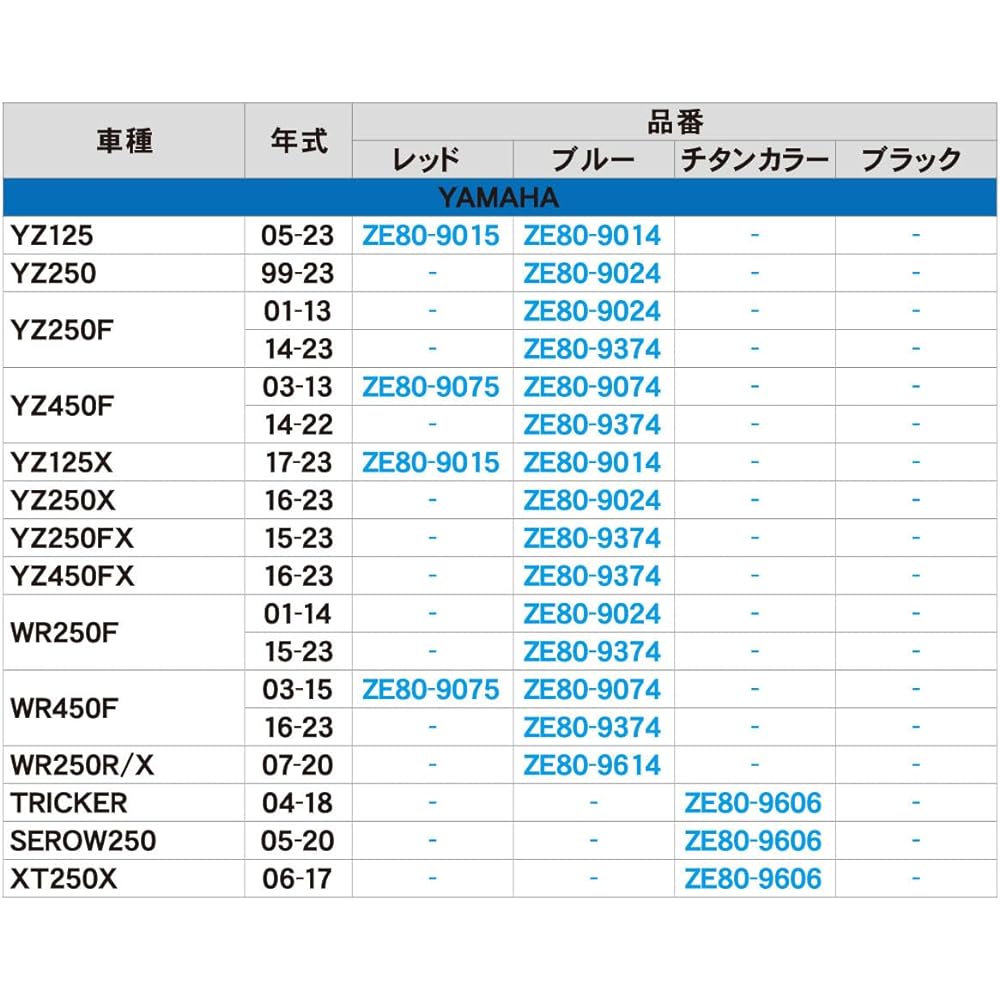Click the 03-13 year cell

(298, 387)
